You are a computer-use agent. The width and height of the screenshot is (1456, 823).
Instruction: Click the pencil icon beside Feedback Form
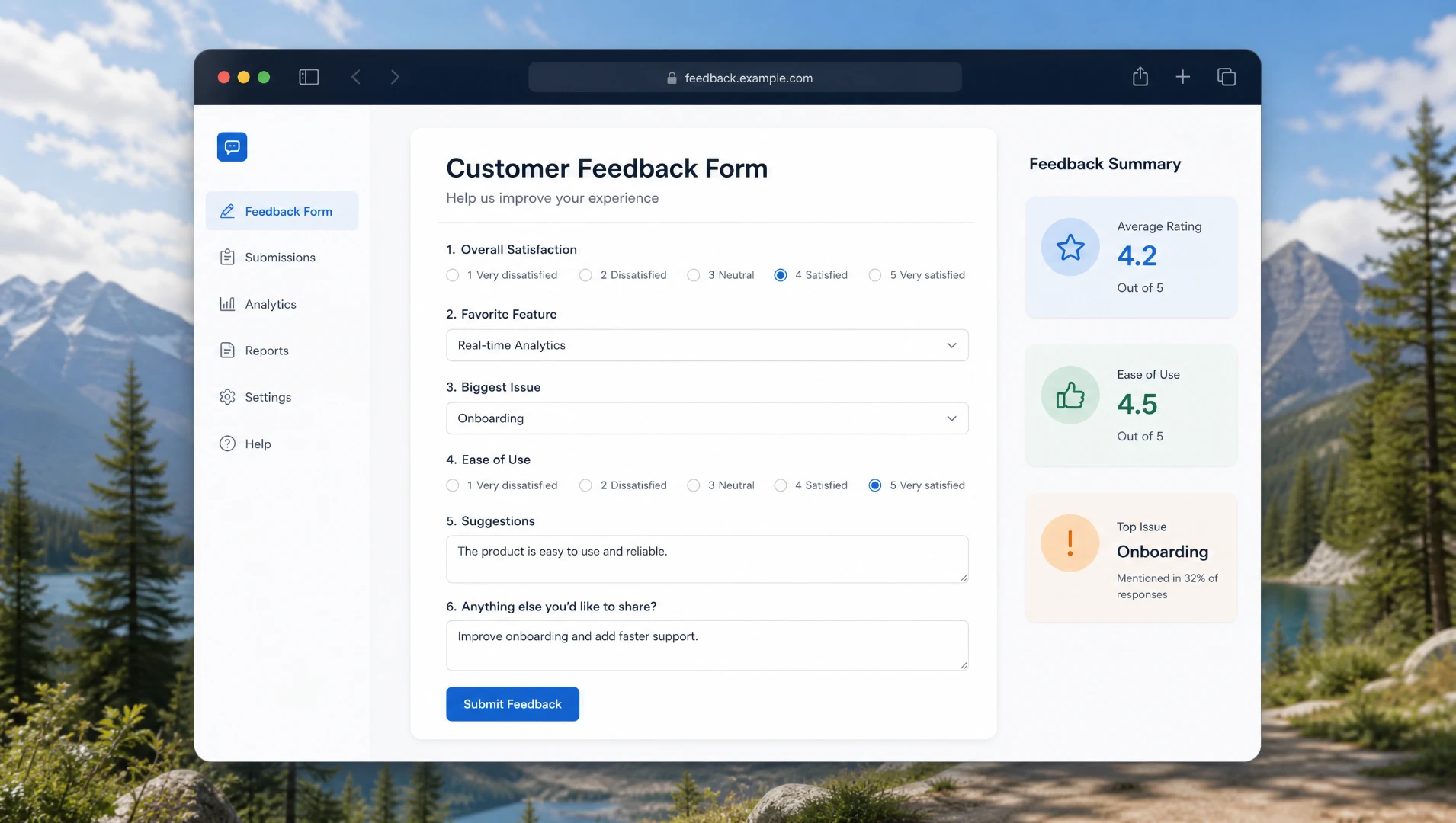click(227, 211)
